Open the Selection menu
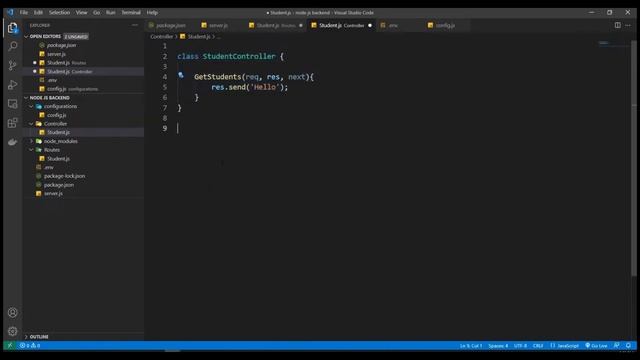640x360 pixels. [60, 13]
